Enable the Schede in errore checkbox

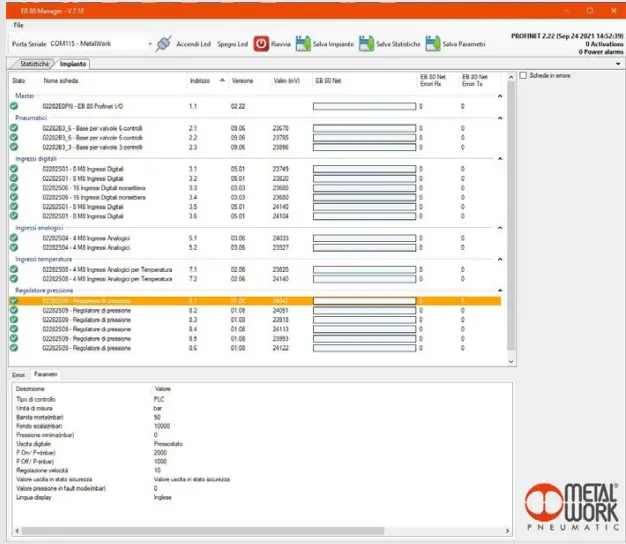[x=523, y=75]
